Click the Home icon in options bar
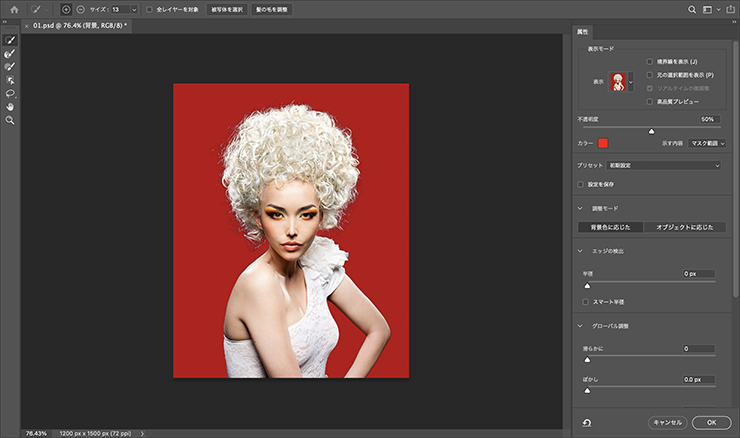The image size is (740, 438). 14,9
